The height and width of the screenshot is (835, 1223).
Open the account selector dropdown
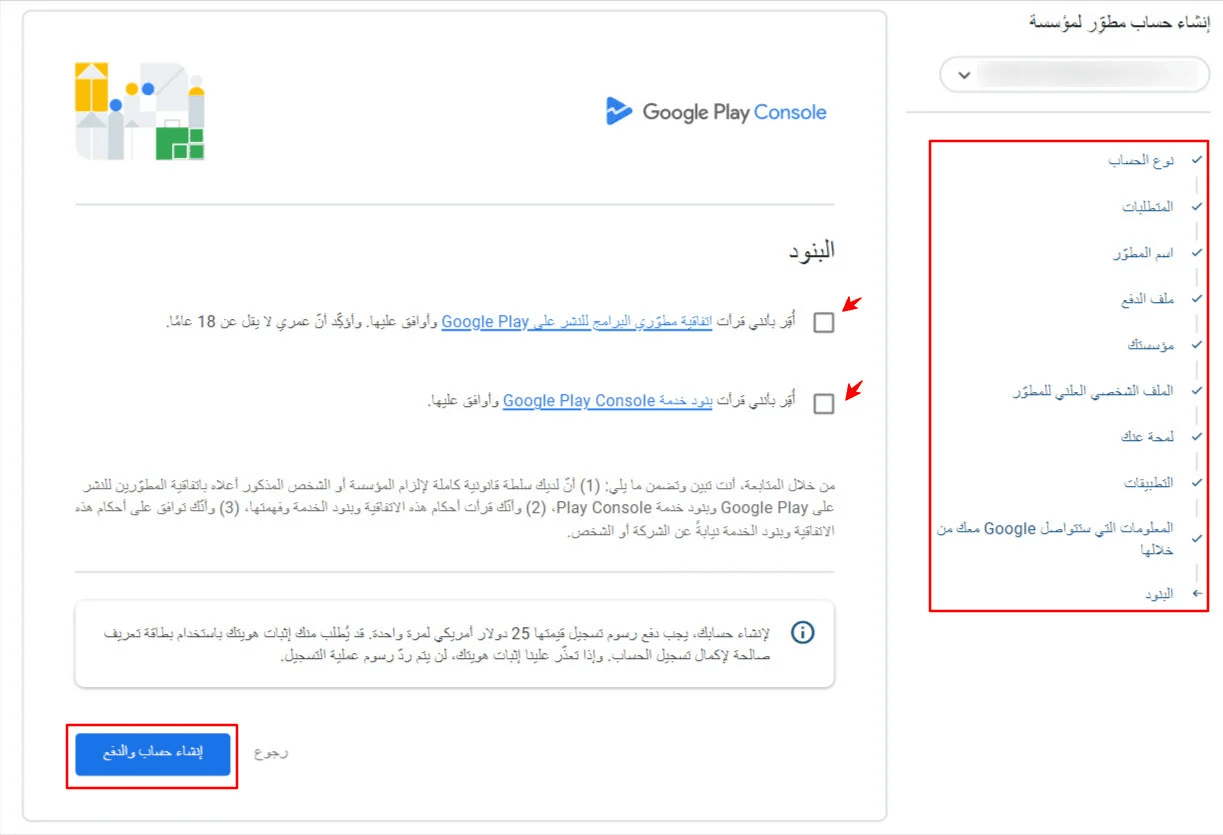1070,75
